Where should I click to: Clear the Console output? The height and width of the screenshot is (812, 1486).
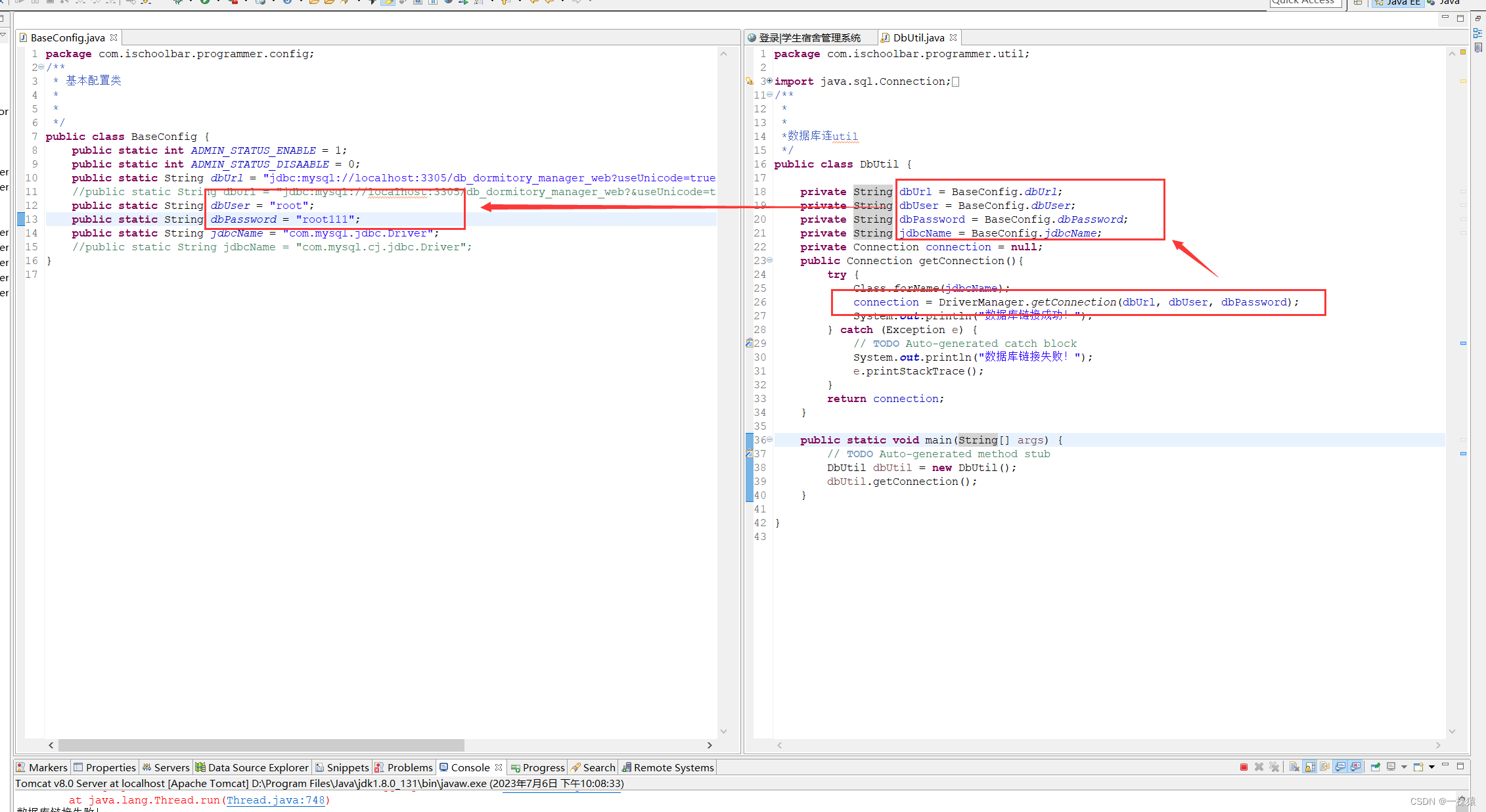pyautogui.click(x=1294, y=767)
